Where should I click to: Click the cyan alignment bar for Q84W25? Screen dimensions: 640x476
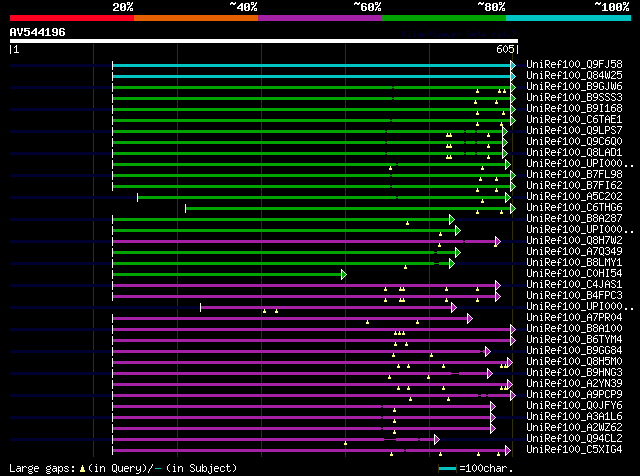[312, 76]
